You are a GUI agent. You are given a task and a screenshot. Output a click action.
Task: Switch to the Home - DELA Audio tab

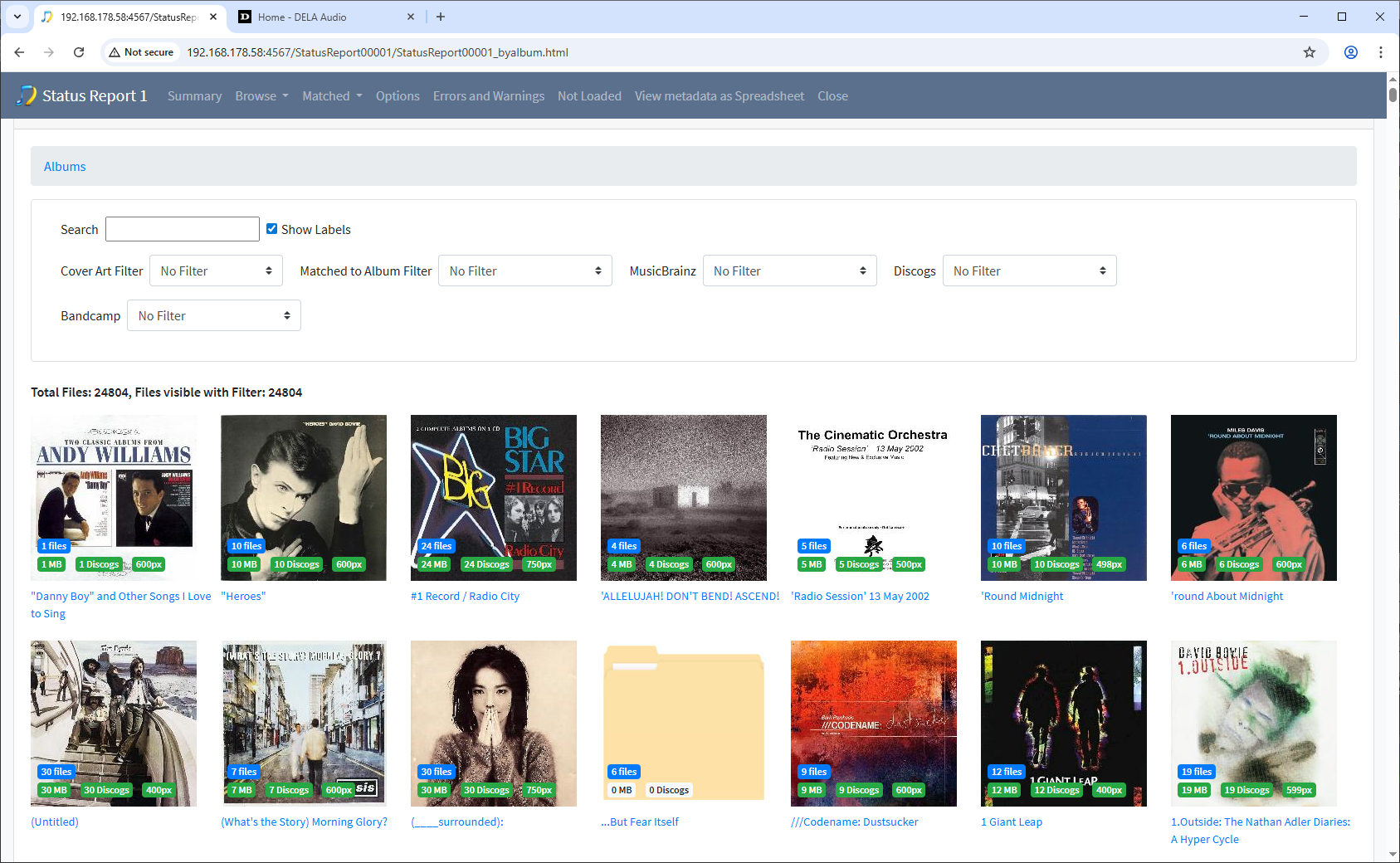point(324,17)
